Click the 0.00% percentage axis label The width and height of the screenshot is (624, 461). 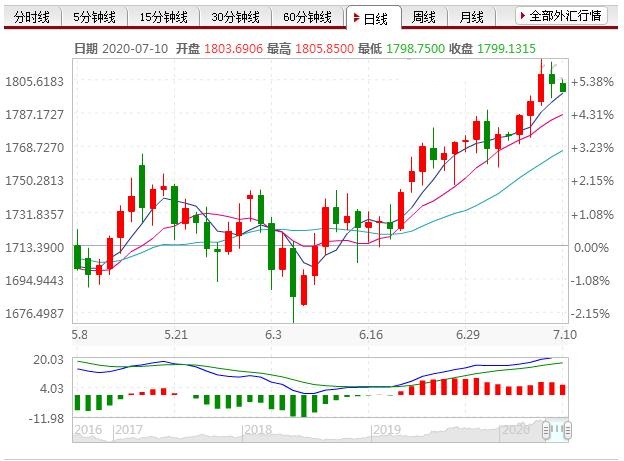point(591,248)
